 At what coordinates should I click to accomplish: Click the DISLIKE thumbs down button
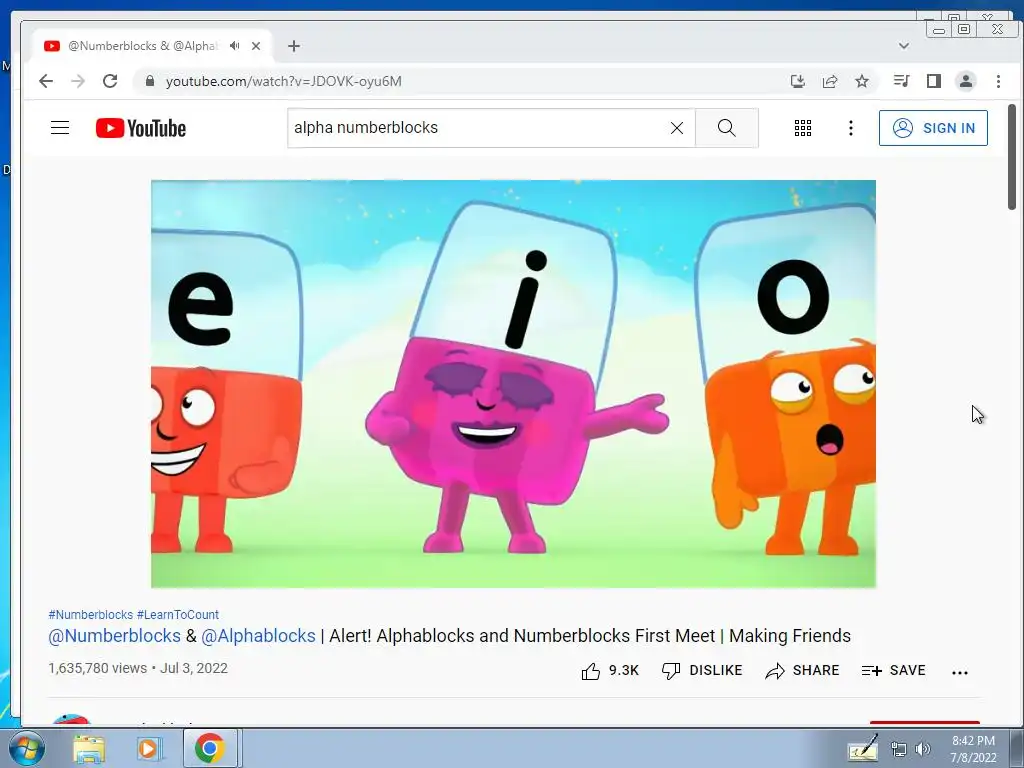click(702, 671)
